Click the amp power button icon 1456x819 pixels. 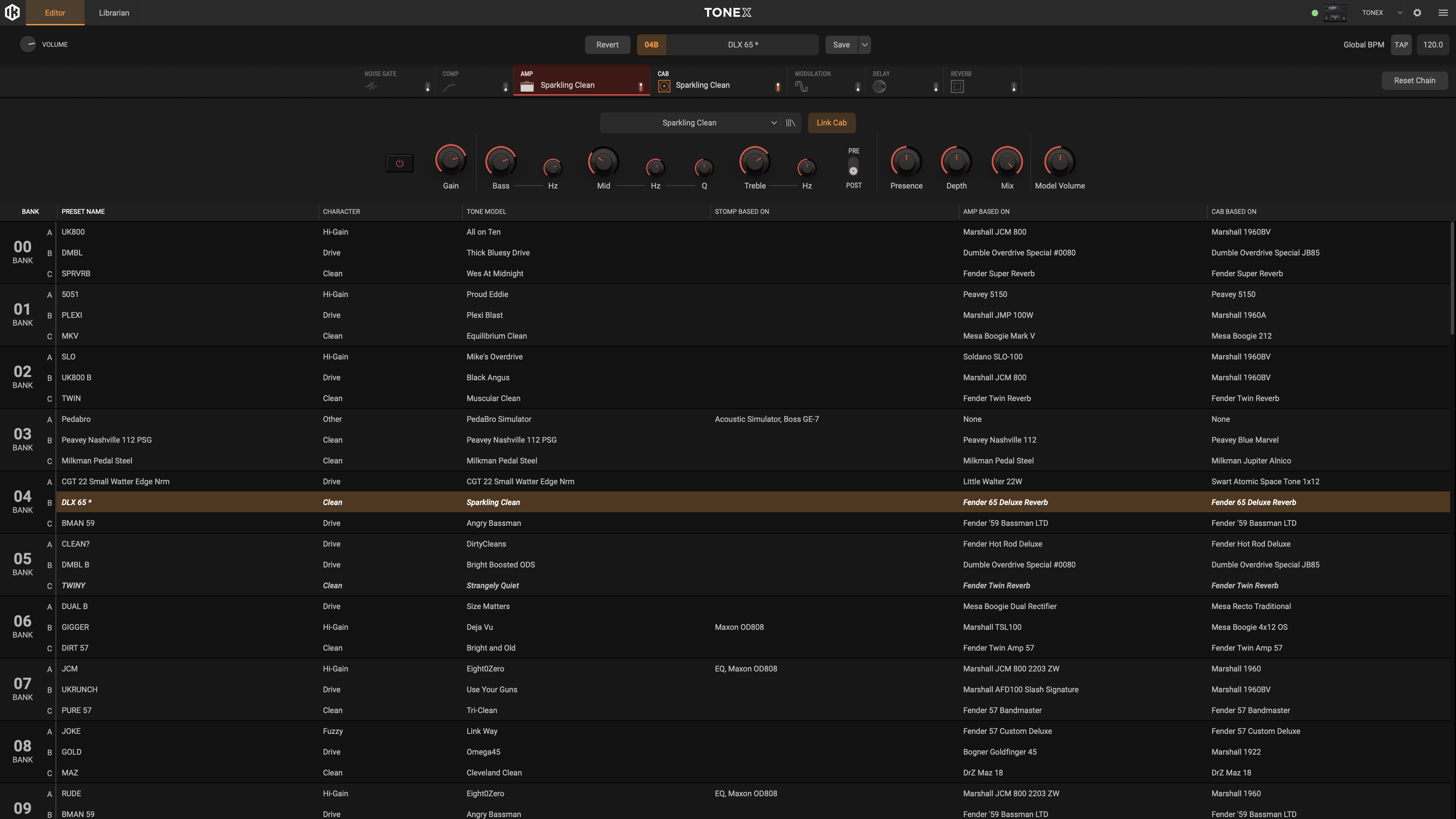click(x=400, y=163)
